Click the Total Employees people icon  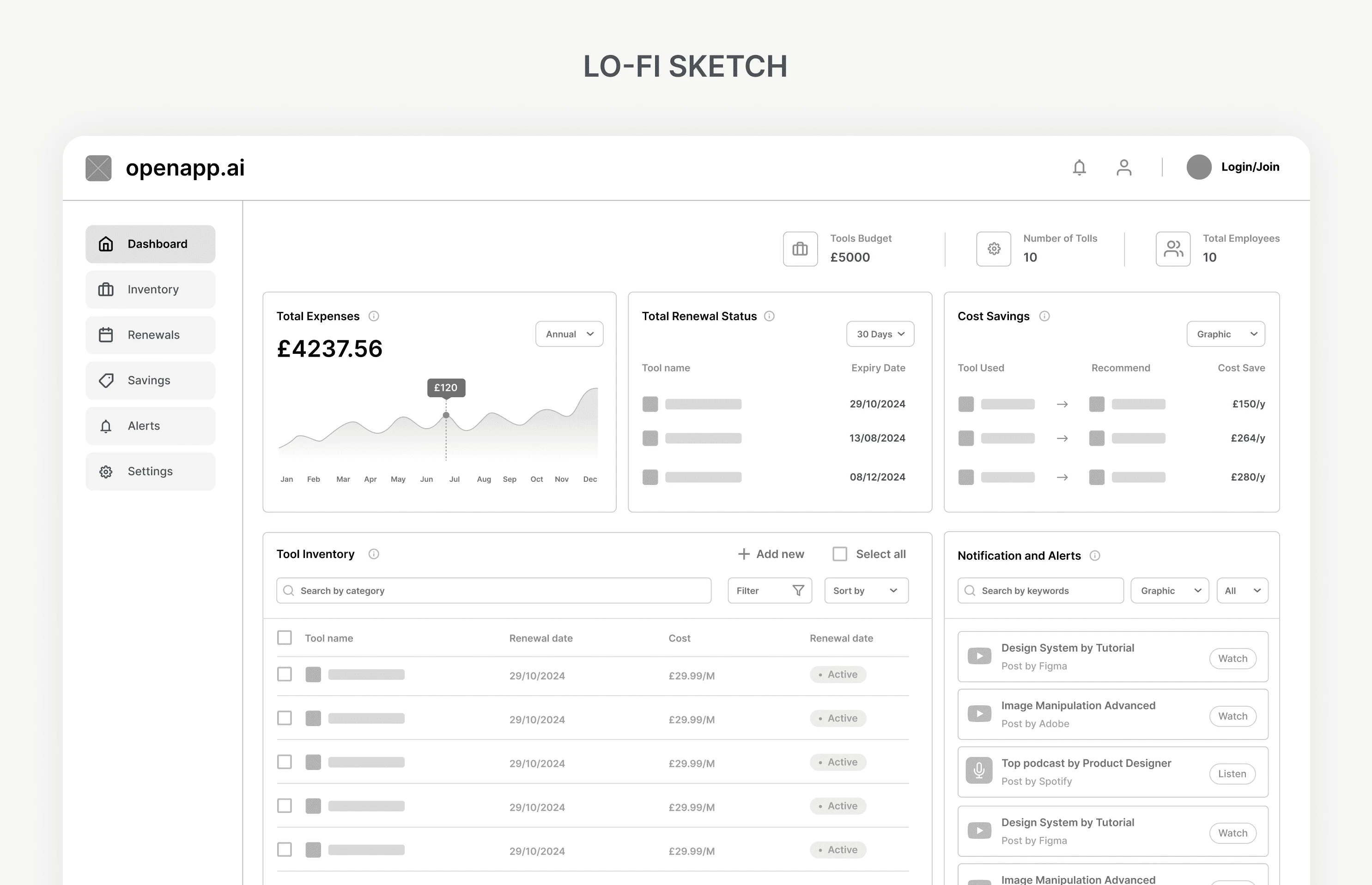[1173, 249]
